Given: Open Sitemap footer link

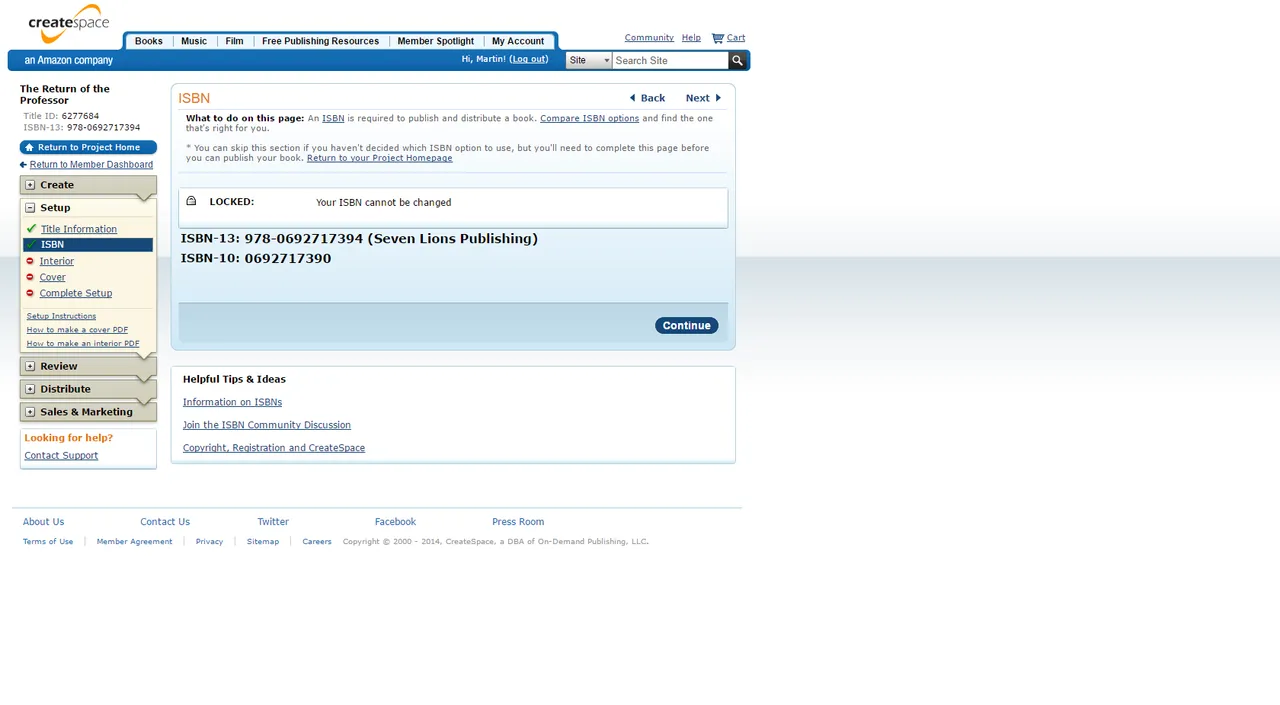Looking at the screenshot, I should click(x=263, y=541).
